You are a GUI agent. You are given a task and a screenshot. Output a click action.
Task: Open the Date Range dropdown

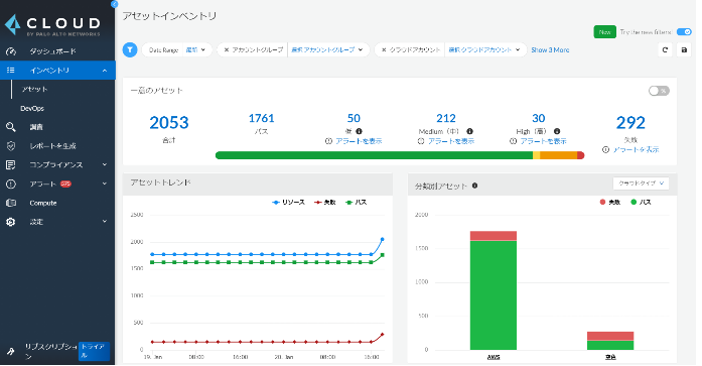pyautogui.click(x=177, y=50)
